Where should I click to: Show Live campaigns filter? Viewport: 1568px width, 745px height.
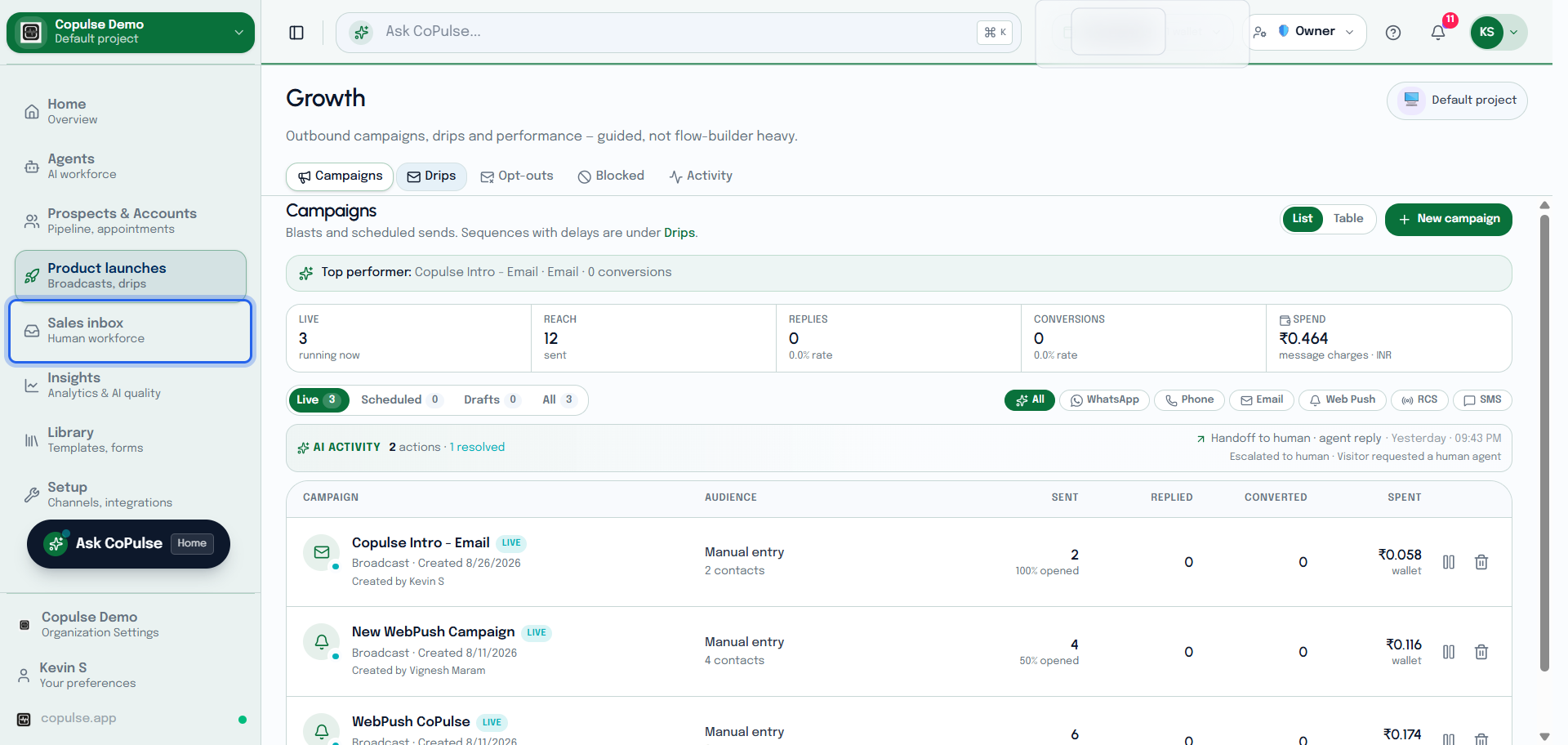point(318,400)
